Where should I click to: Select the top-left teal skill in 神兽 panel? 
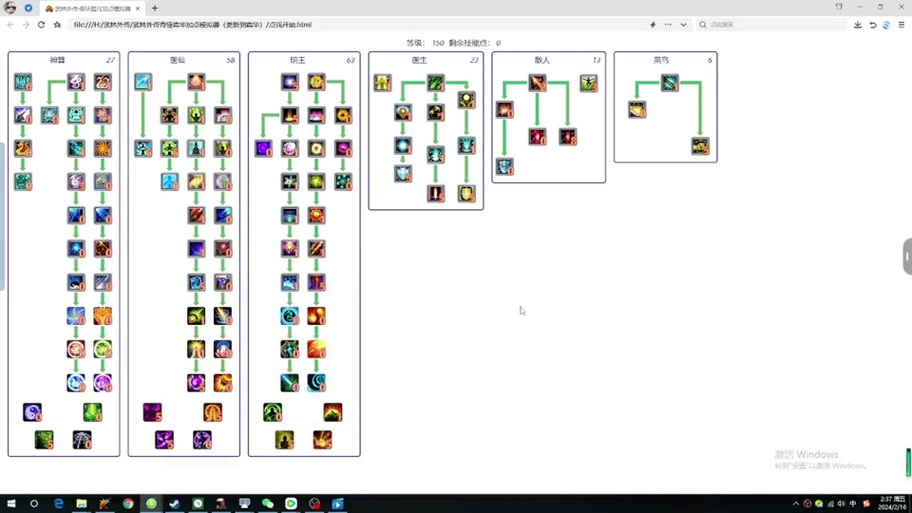point(23,81)
